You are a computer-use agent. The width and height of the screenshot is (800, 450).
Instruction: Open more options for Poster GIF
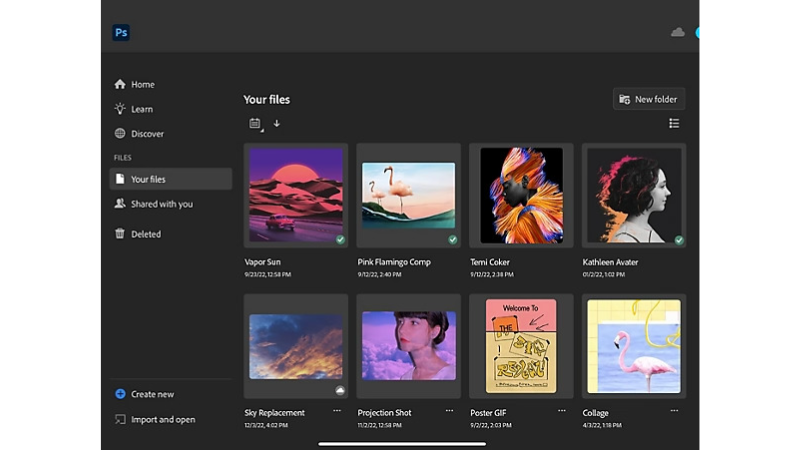point(562,410)
